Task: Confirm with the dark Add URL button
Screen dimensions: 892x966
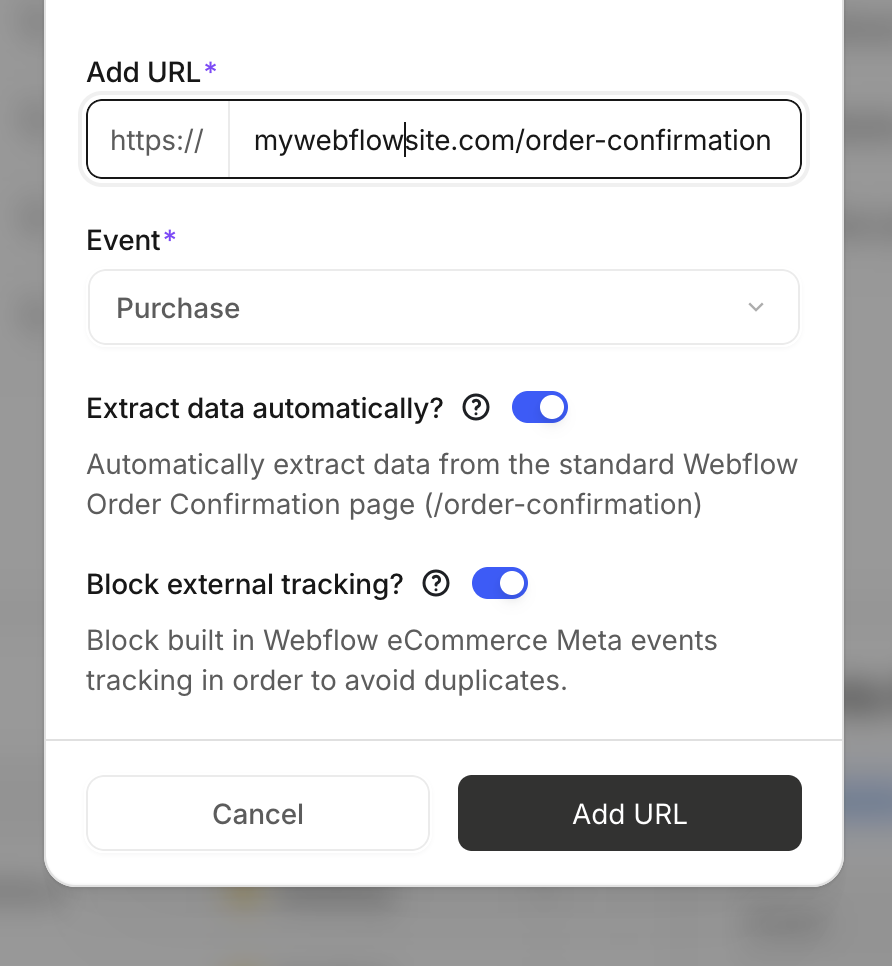Action: pyautogui.click(x=630, y=813)
